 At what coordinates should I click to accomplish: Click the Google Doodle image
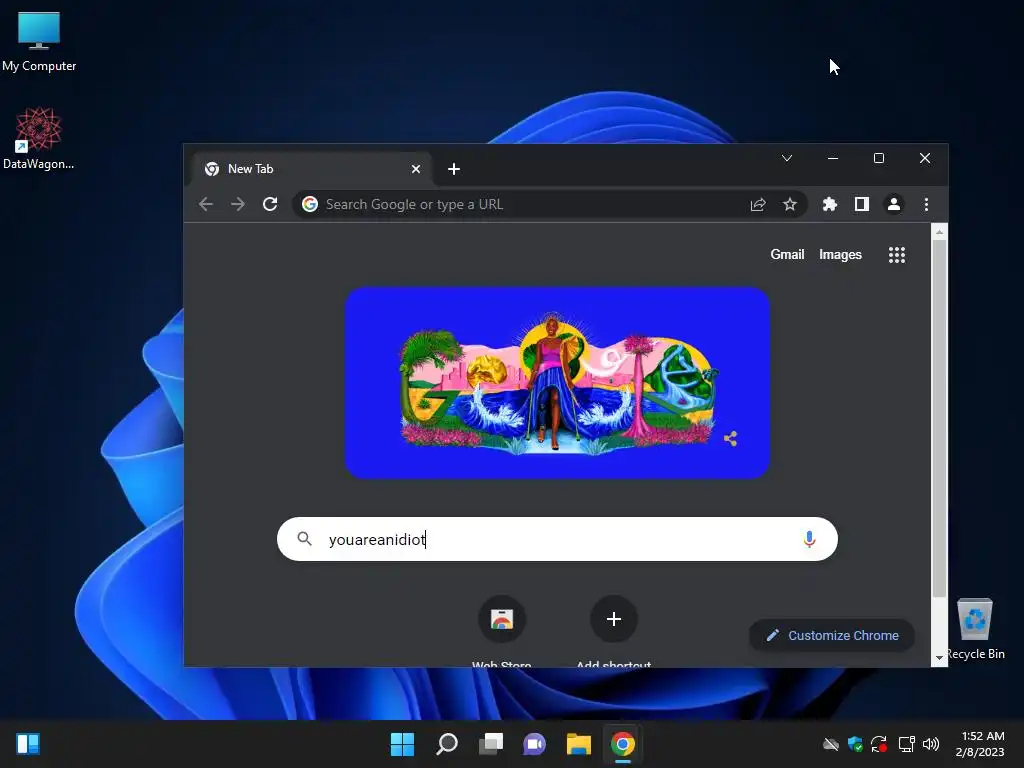tap(557, 383)
